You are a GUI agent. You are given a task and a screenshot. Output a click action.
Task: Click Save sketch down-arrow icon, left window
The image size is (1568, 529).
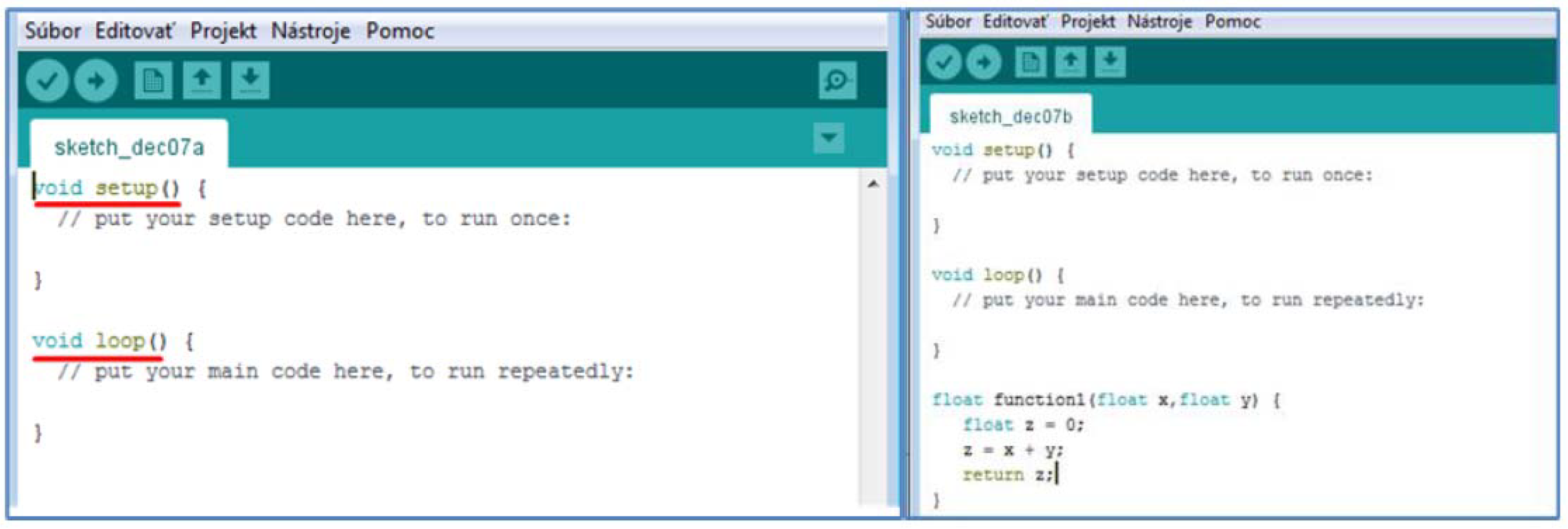coord(250,81)
